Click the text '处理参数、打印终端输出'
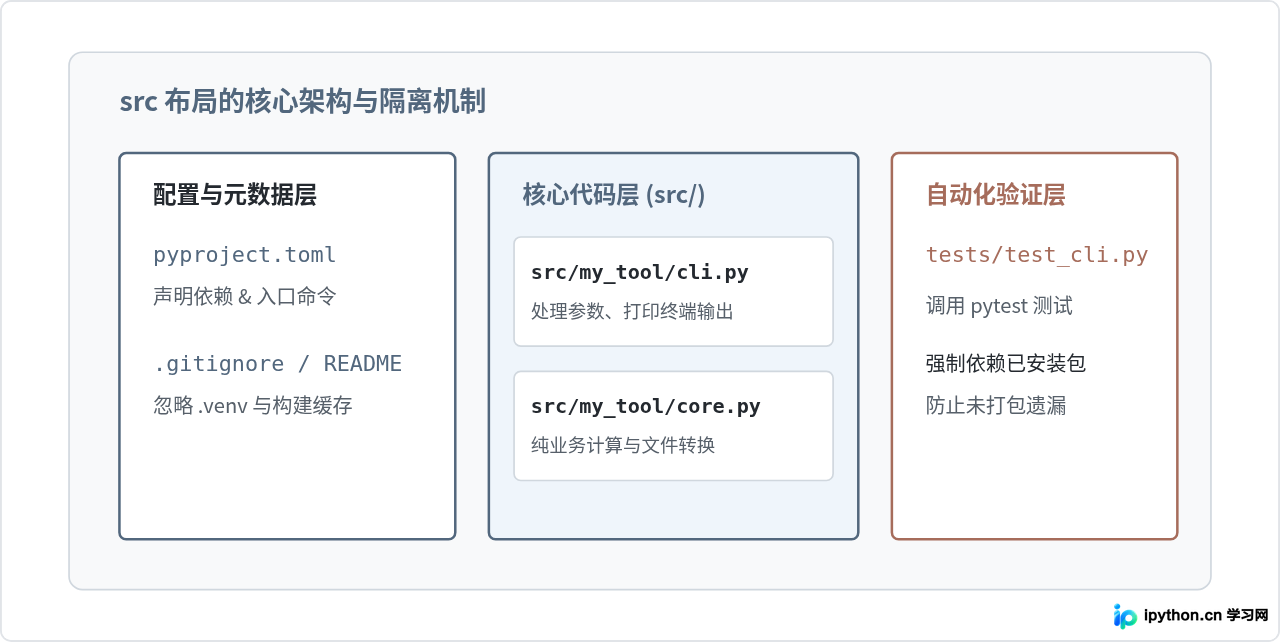This screenshot has width=1280, height=642. click(x=632, y=312)
